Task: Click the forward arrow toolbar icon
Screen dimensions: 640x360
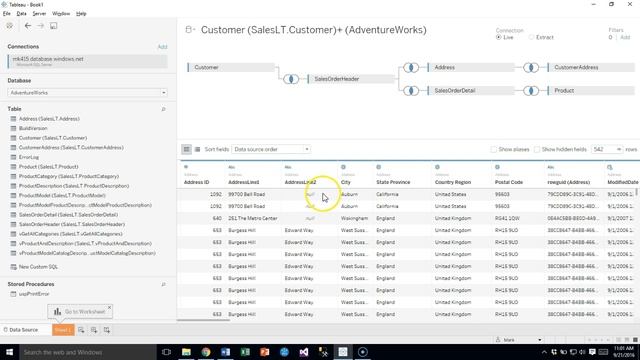Action: pos(40,26)
